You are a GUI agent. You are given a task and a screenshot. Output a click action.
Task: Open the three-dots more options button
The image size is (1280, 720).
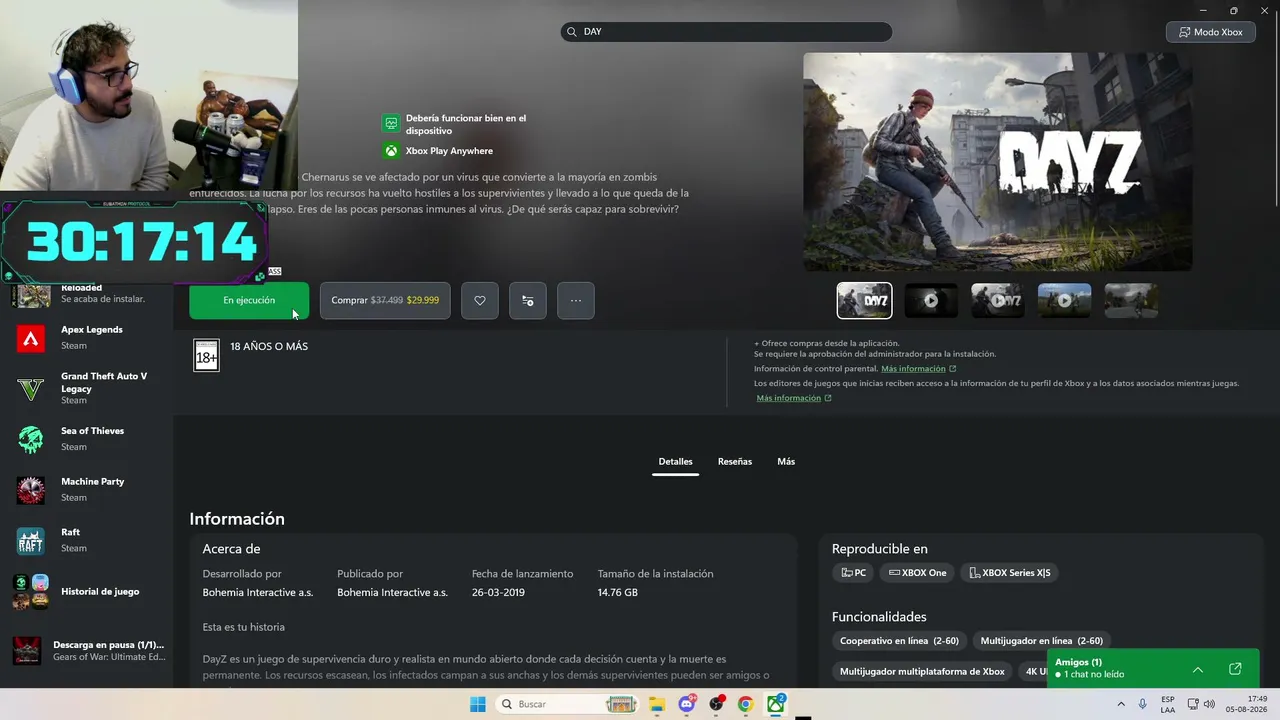576,300
